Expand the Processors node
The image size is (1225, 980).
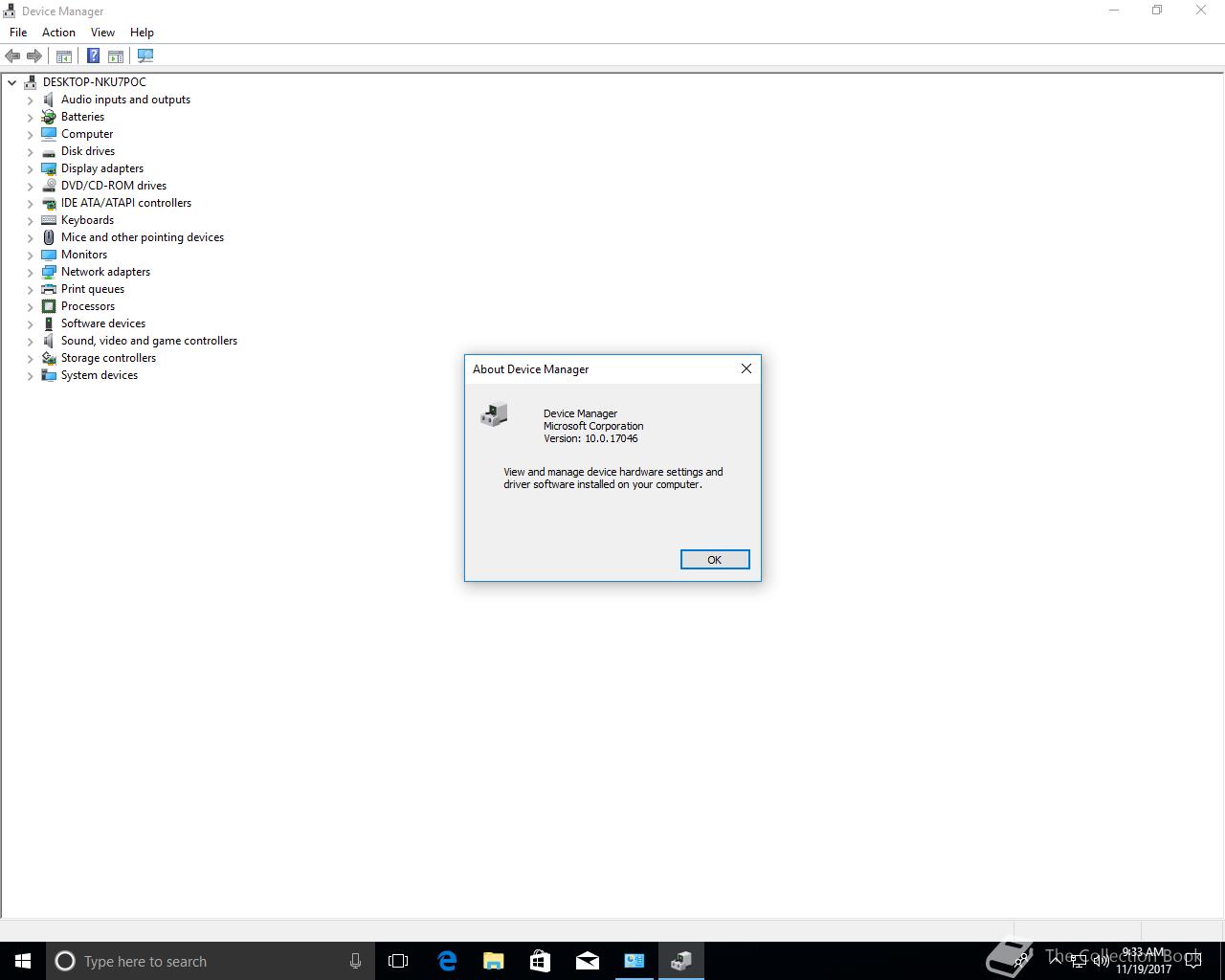[31, 306]
